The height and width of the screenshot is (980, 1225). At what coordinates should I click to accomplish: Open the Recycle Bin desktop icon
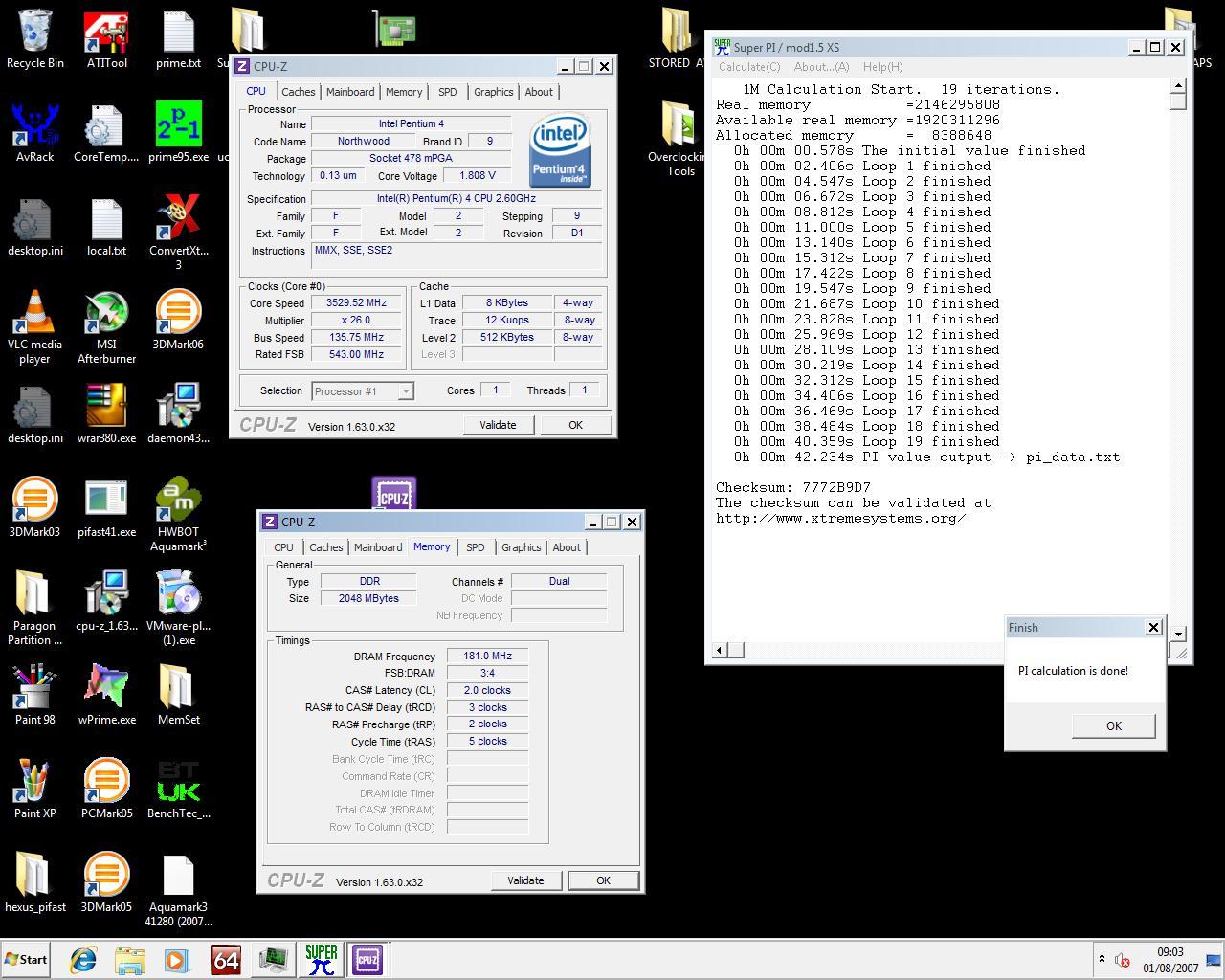[34, 39]
